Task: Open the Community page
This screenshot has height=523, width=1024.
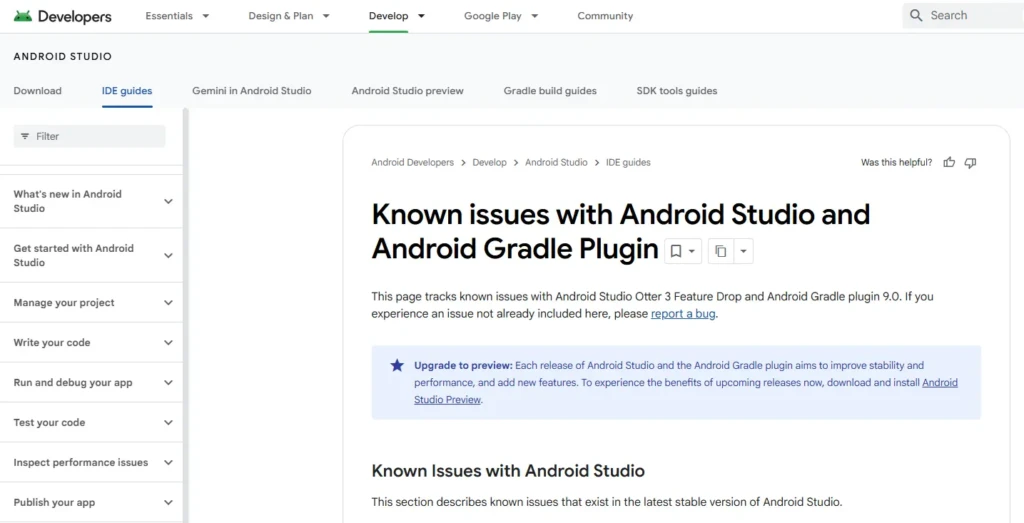Action: [605, 16]
